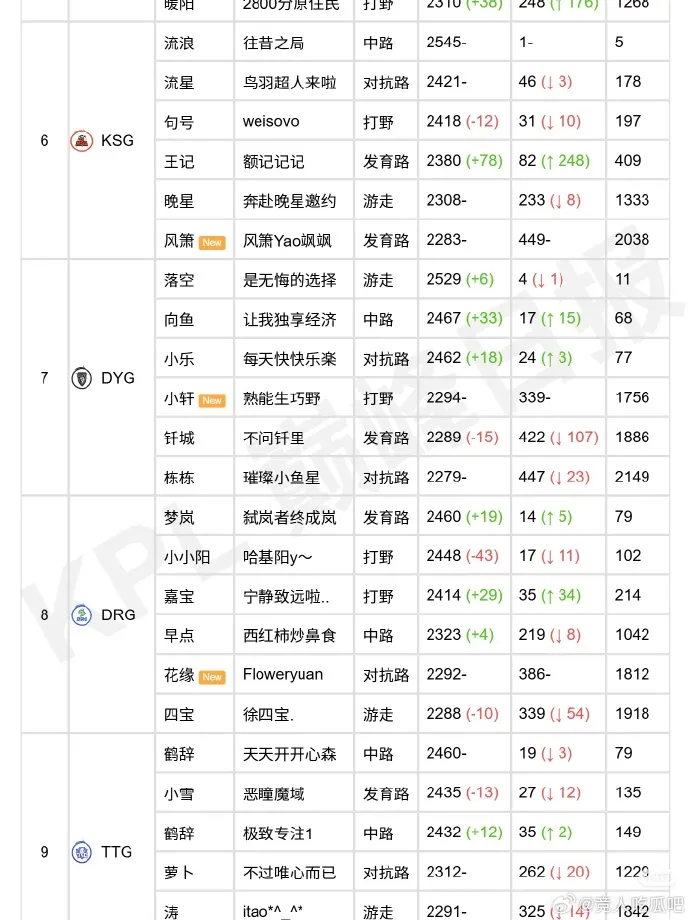The image size is (690, 920).
Task: Click the DYG team logo
Action: [82, 378]
